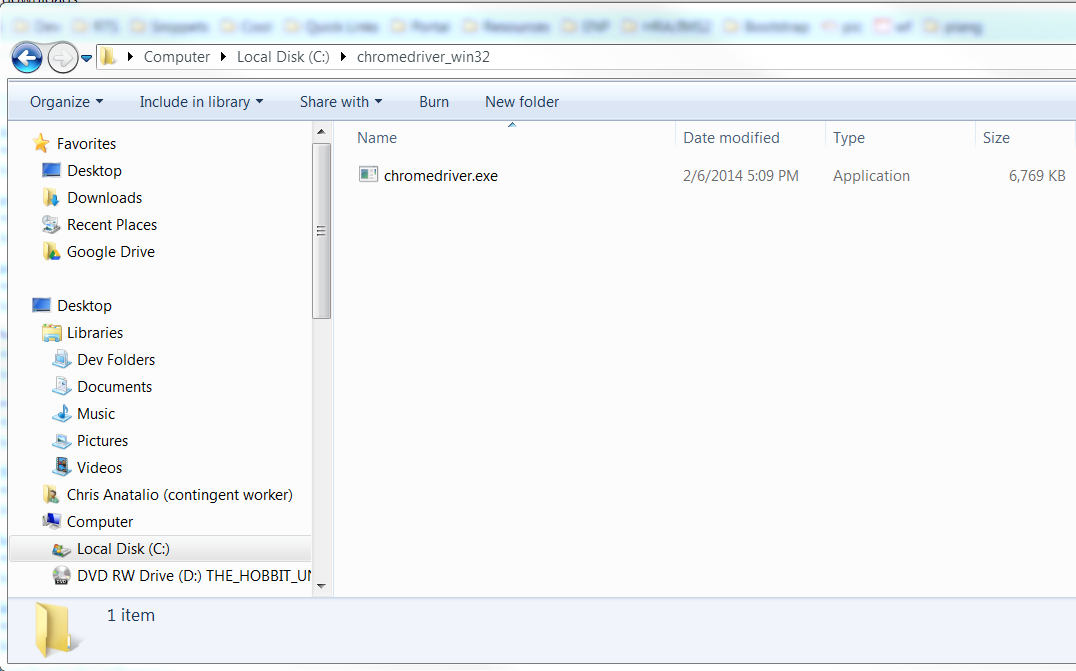Select Favorites in the navigation pane

(x=86, y=144)
